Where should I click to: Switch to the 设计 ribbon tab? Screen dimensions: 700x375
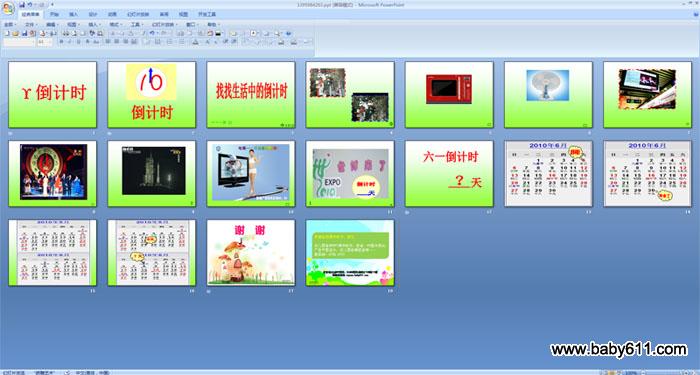(93, 14)
